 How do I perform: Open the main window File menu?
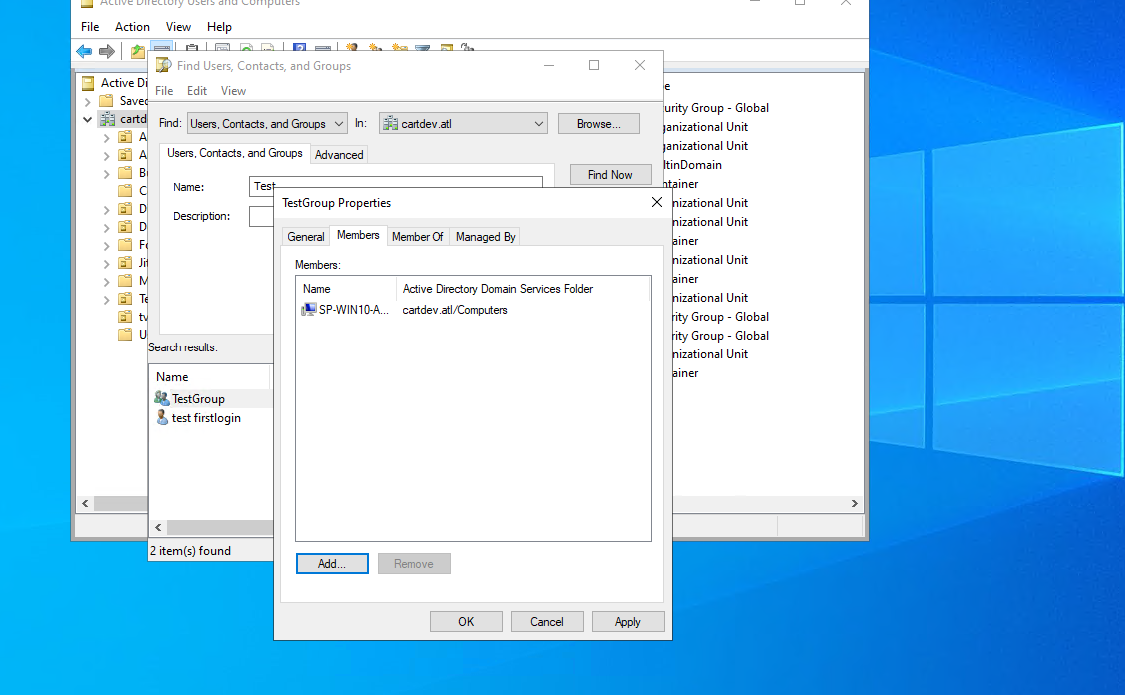(x=90, y=27)
